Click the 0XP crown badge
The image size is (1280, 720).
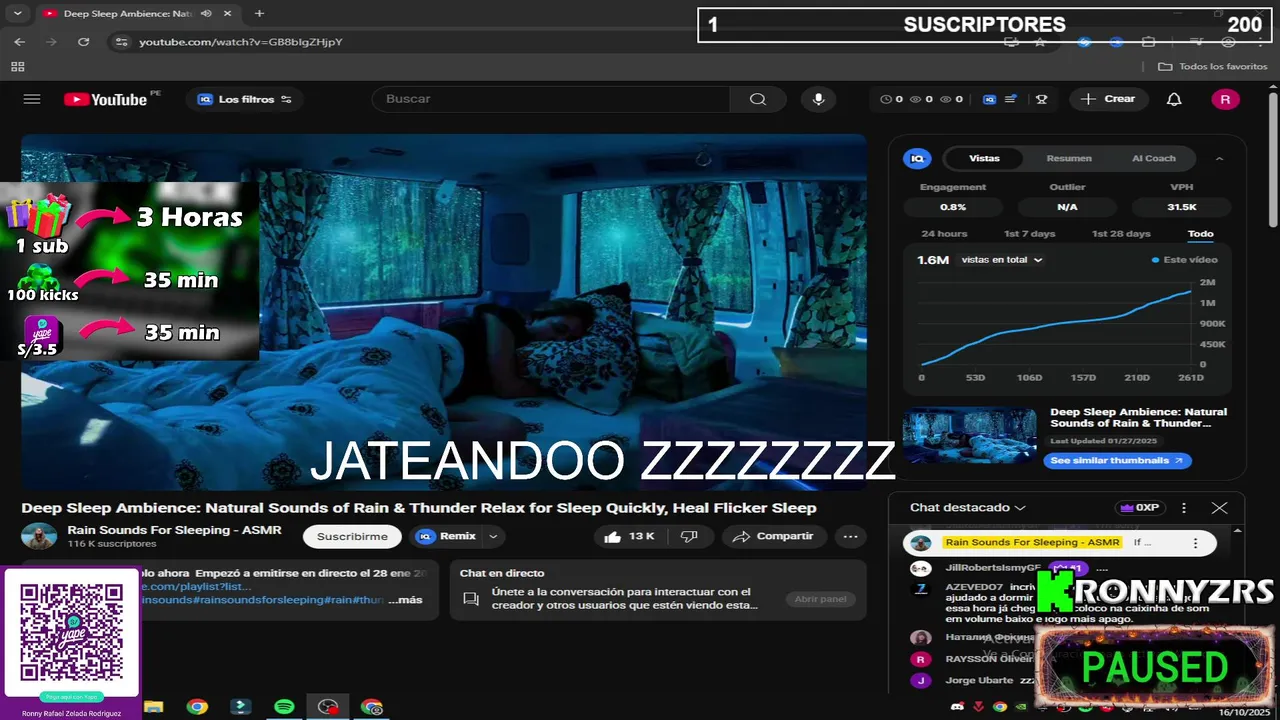coord(1140,508)
